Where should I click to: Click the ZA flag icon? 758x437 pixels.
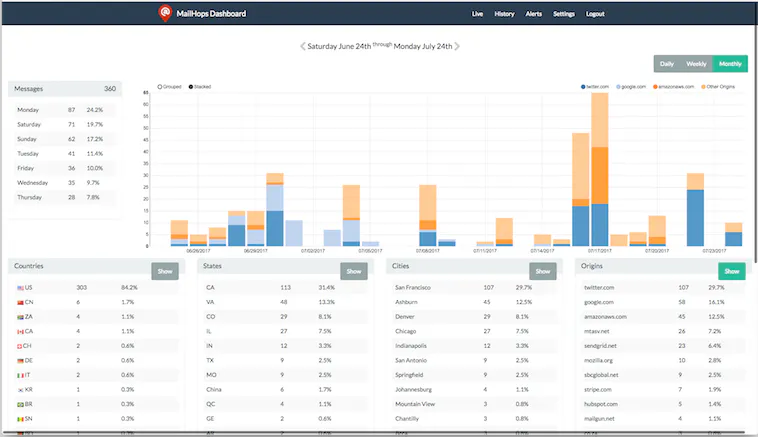(x=20, y=317)
